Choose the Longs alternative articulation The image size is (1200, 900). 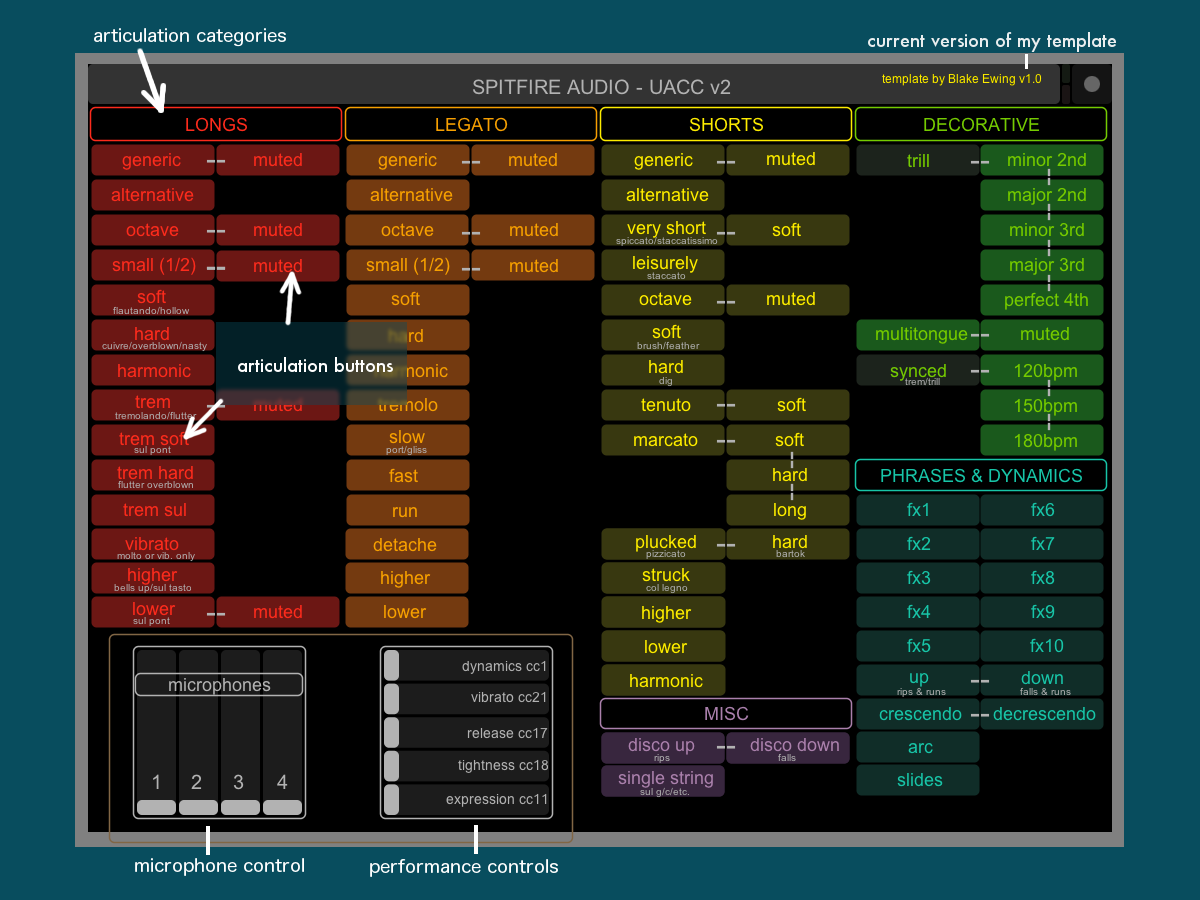pos(152,195)
